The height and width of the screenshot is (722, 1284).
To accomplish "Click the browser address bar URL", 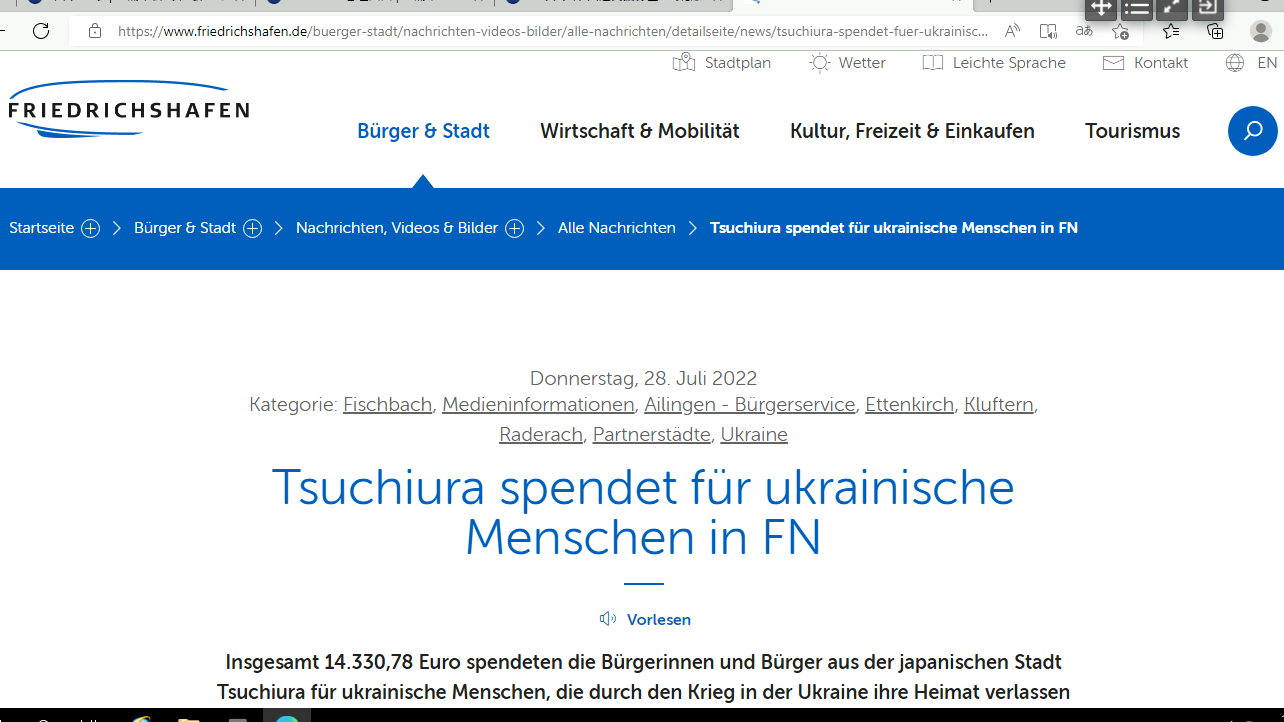I will (553, 31).
